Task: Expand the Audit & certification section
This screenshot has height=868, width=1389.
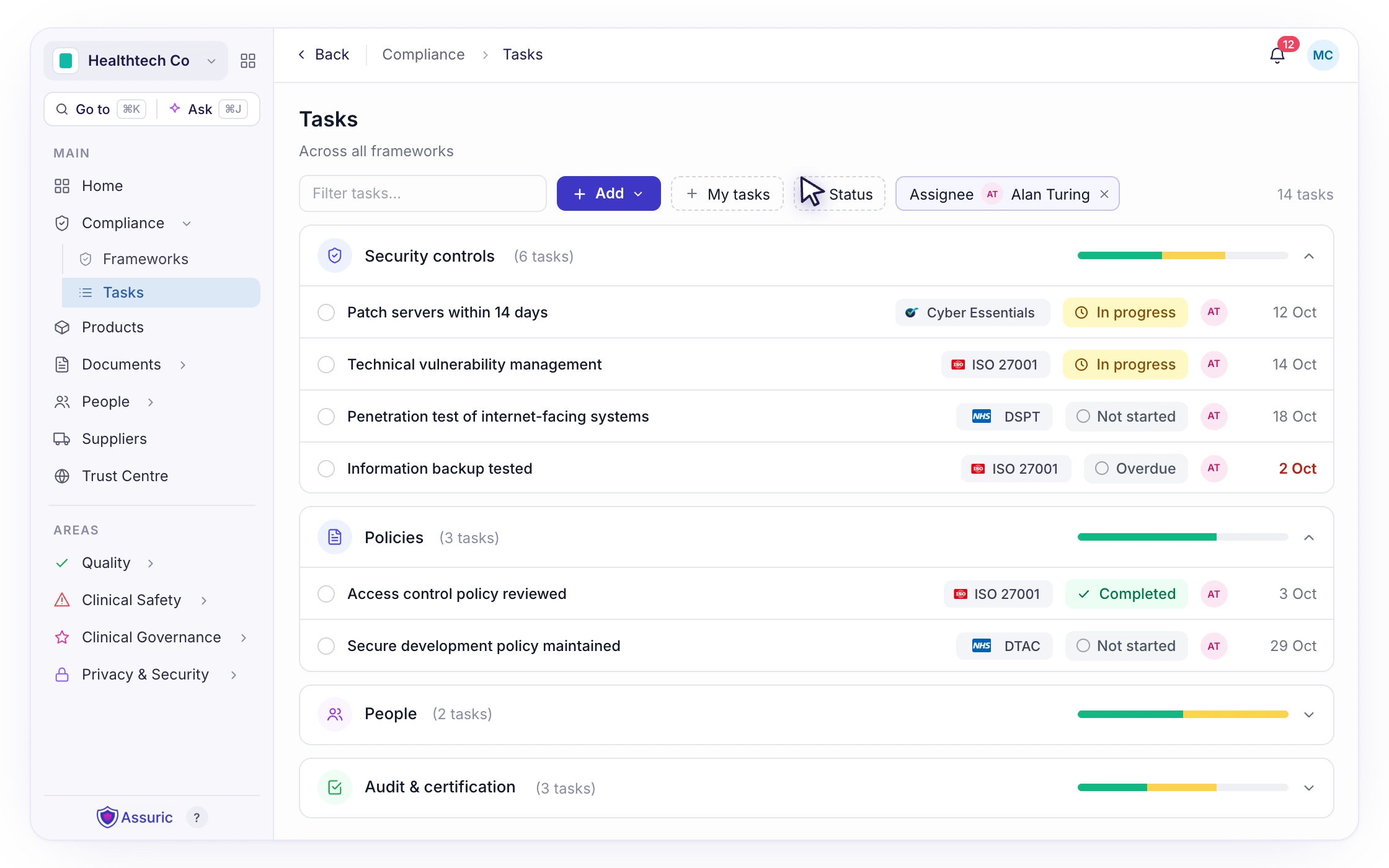Action: [x=1309, y=788]
